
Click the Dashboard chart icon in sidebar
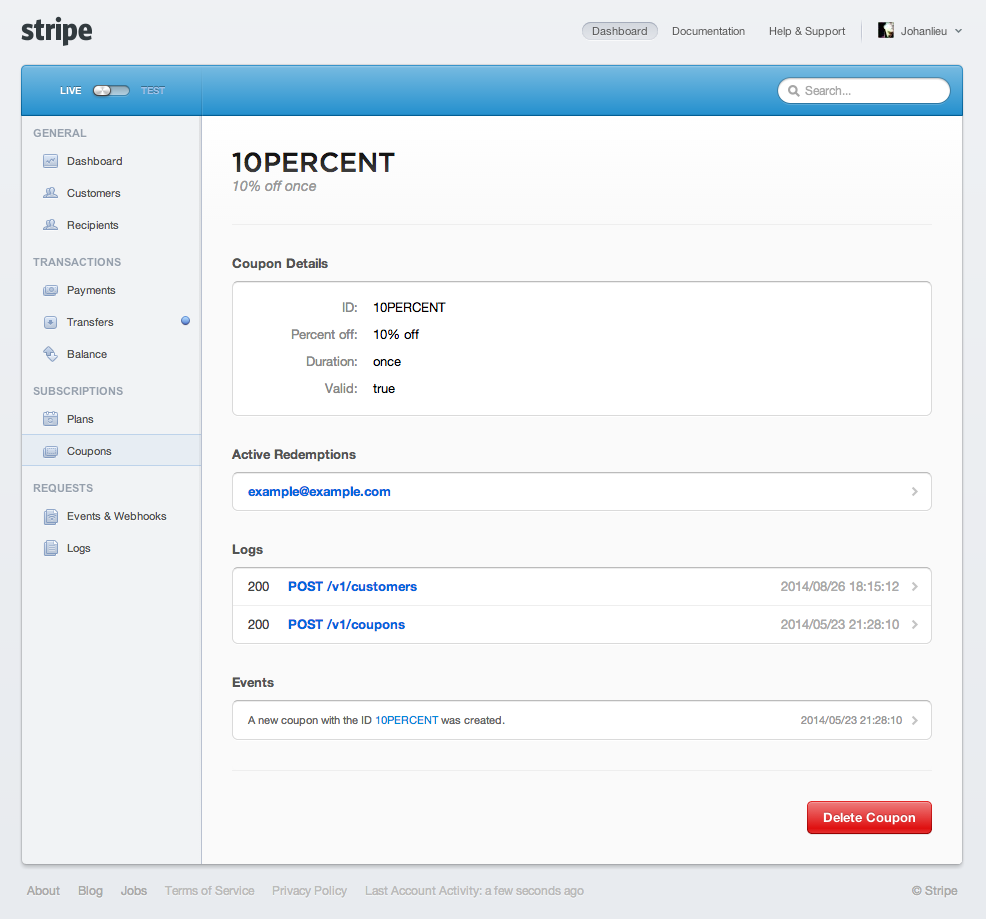coord(50,161)
